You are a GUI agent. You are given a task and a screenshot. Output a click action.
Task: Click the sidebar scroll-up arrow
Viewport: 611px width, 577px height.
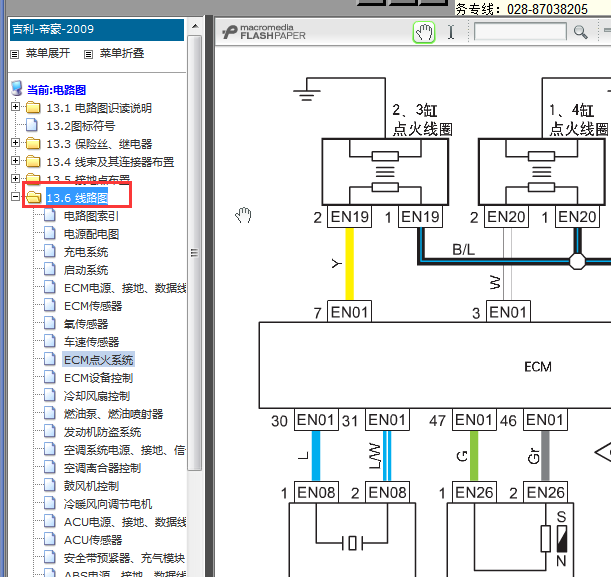pos(195,26)
